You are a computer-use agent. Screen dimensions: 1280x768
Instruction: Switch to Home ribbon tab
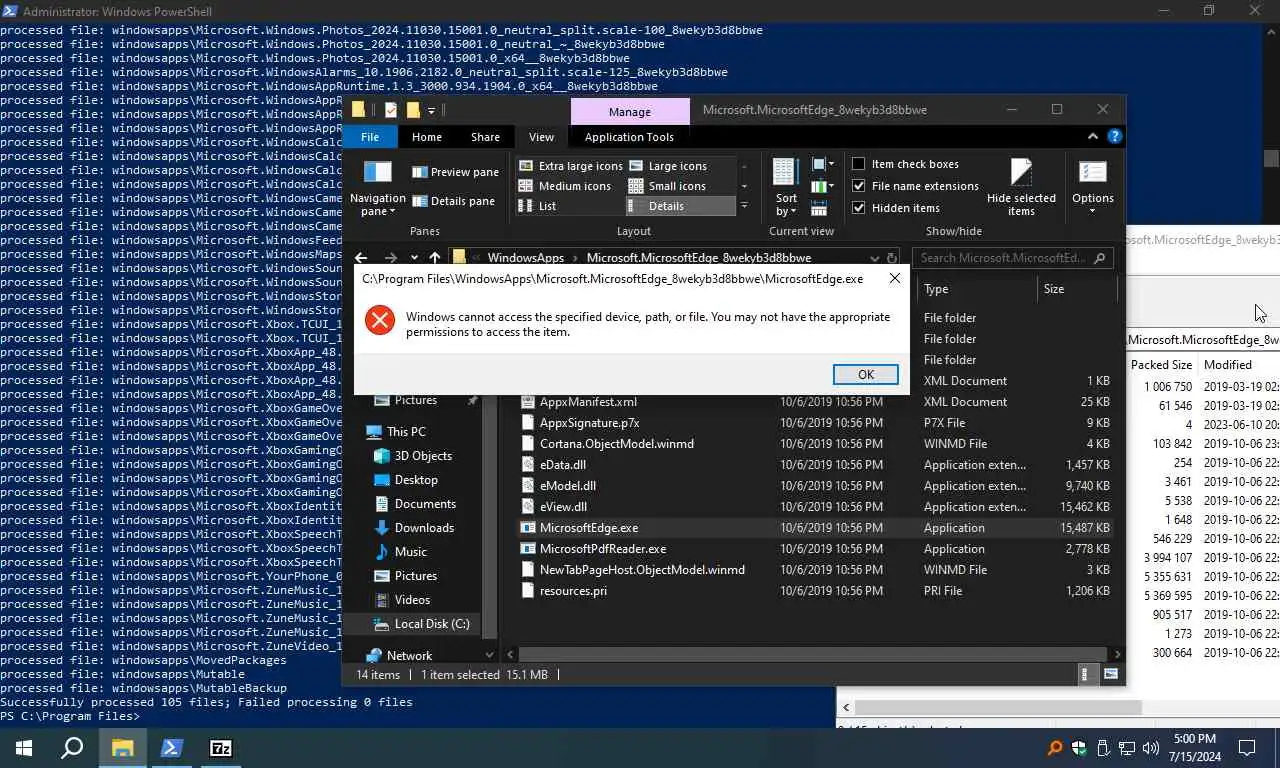(427, 137)
